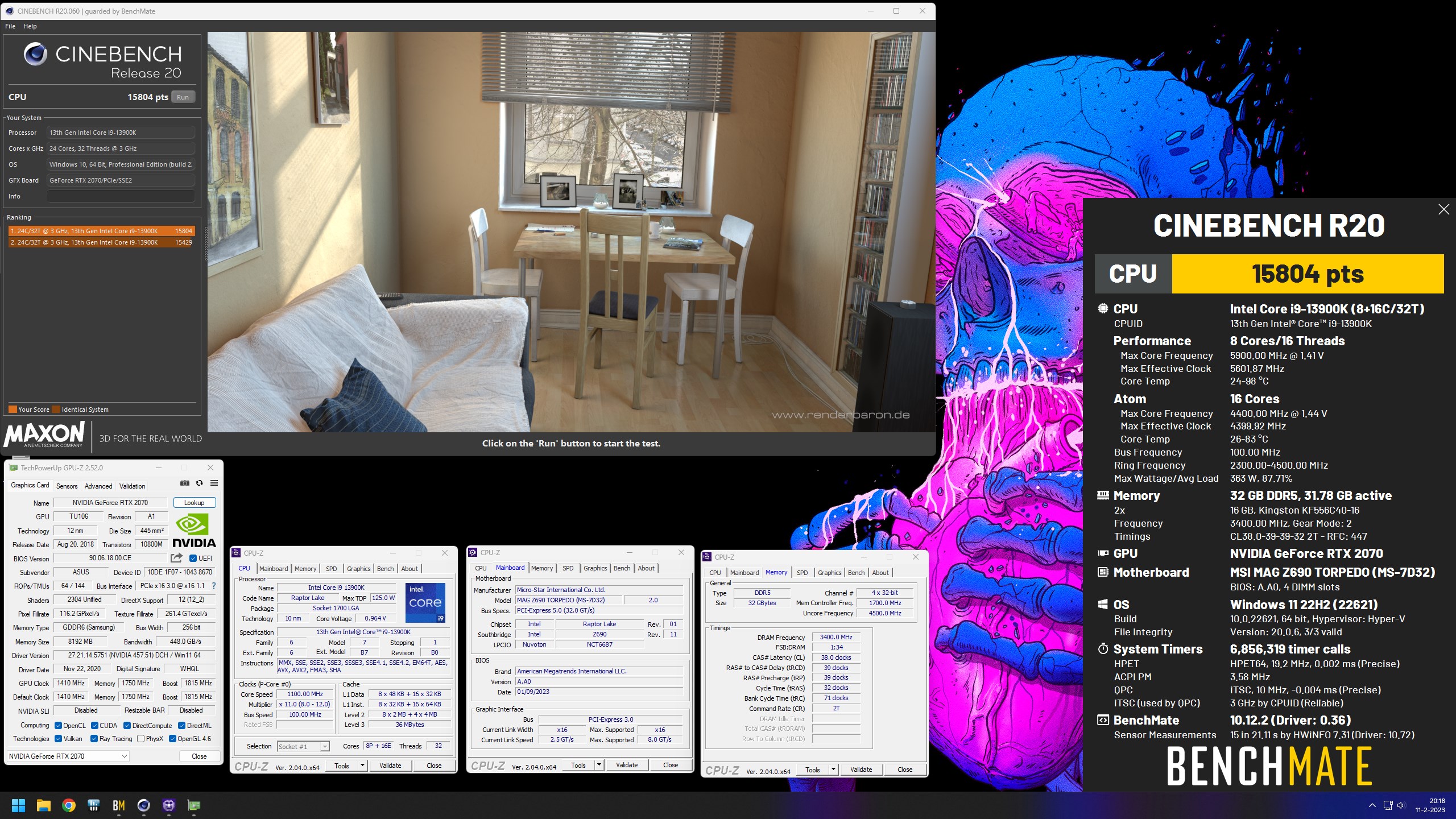The width and height of the screenshot is (1456, 819).
Task: Open Bench tab in CPU-Z Mainboard window
Action: (622, 568)
